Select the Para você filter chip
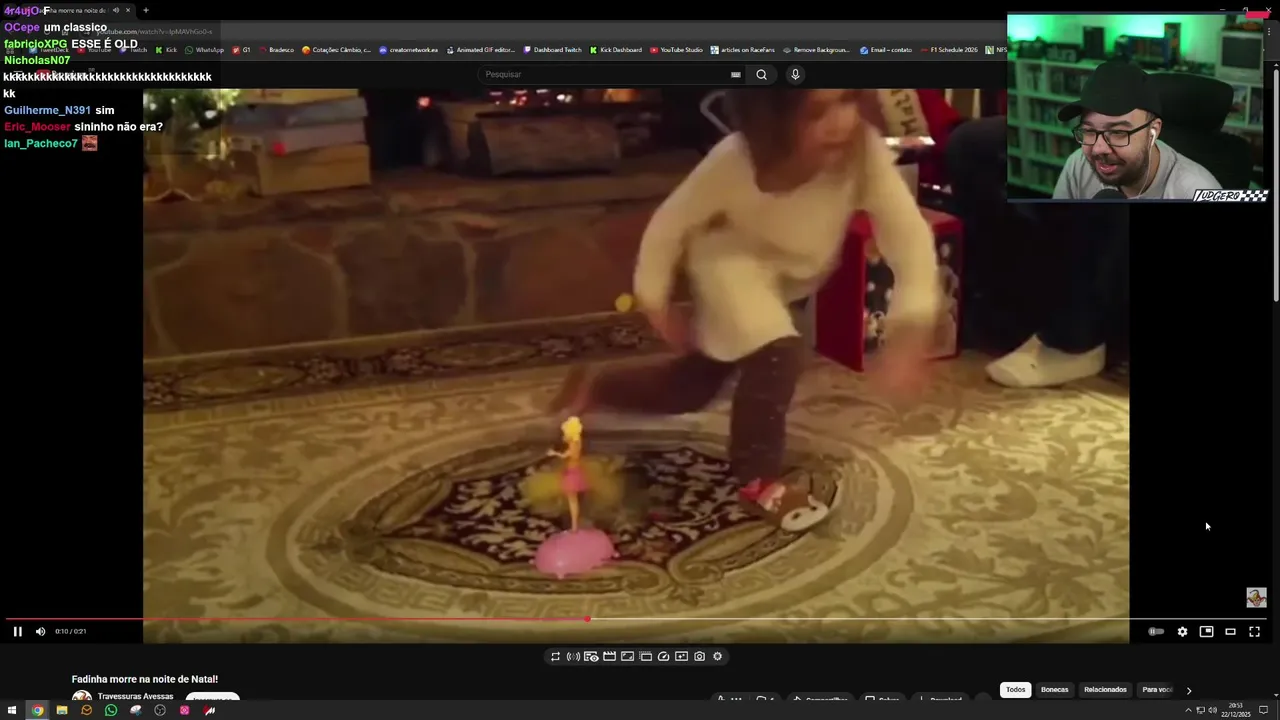1280x720 pixels. (1157, 690)
